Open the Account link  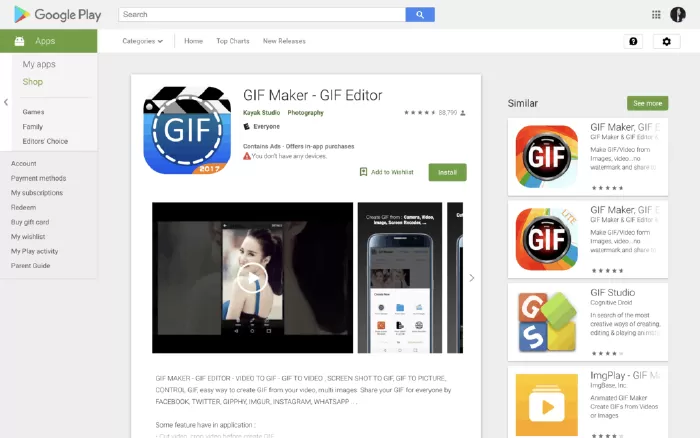(24, 163)
